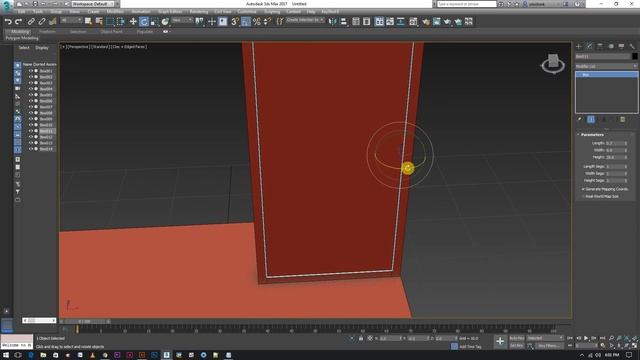Open the Edit menu
The image size is (640, 360).
point(21,12)
